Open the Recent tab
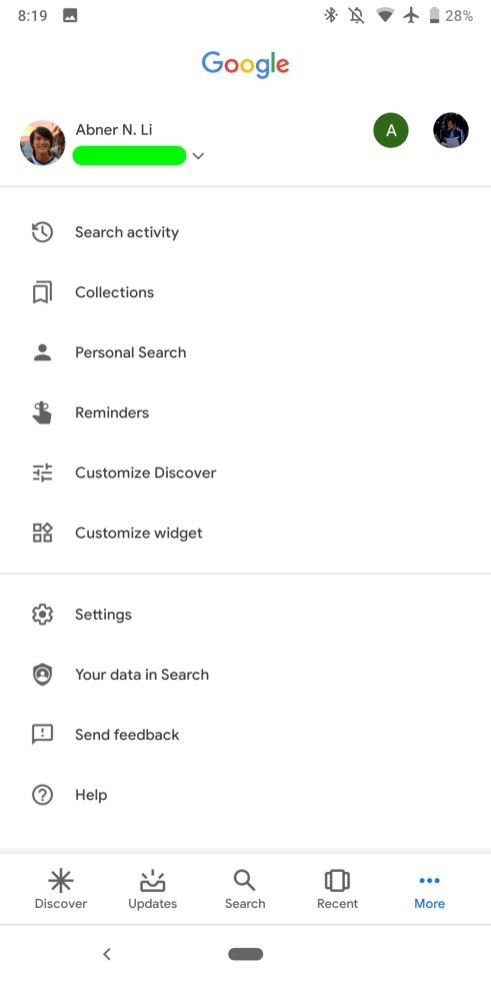491x984 pixels. tap(337, 889)
